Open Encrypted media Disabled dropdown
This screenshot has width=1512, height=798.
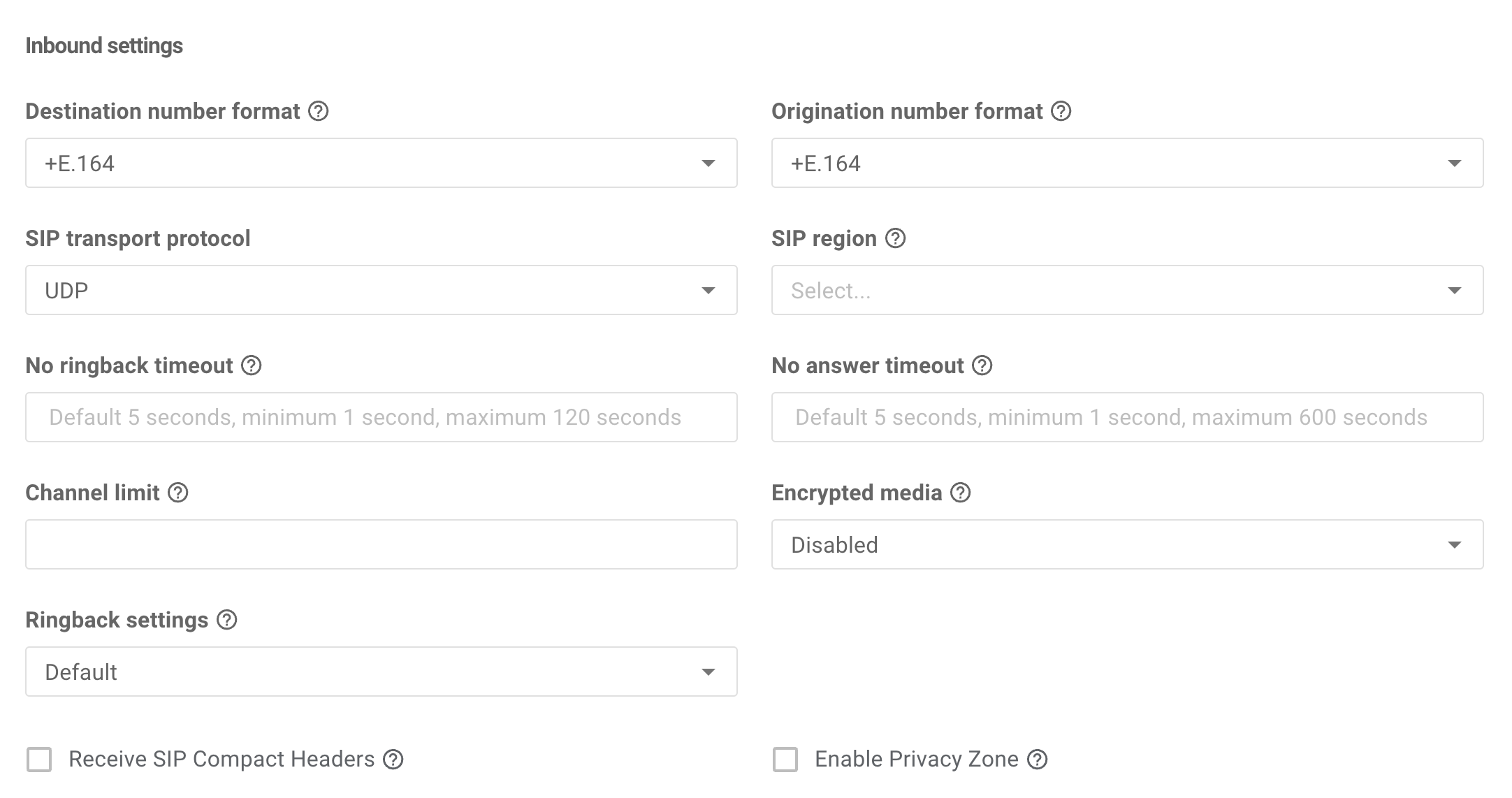tap(1127, 544)
